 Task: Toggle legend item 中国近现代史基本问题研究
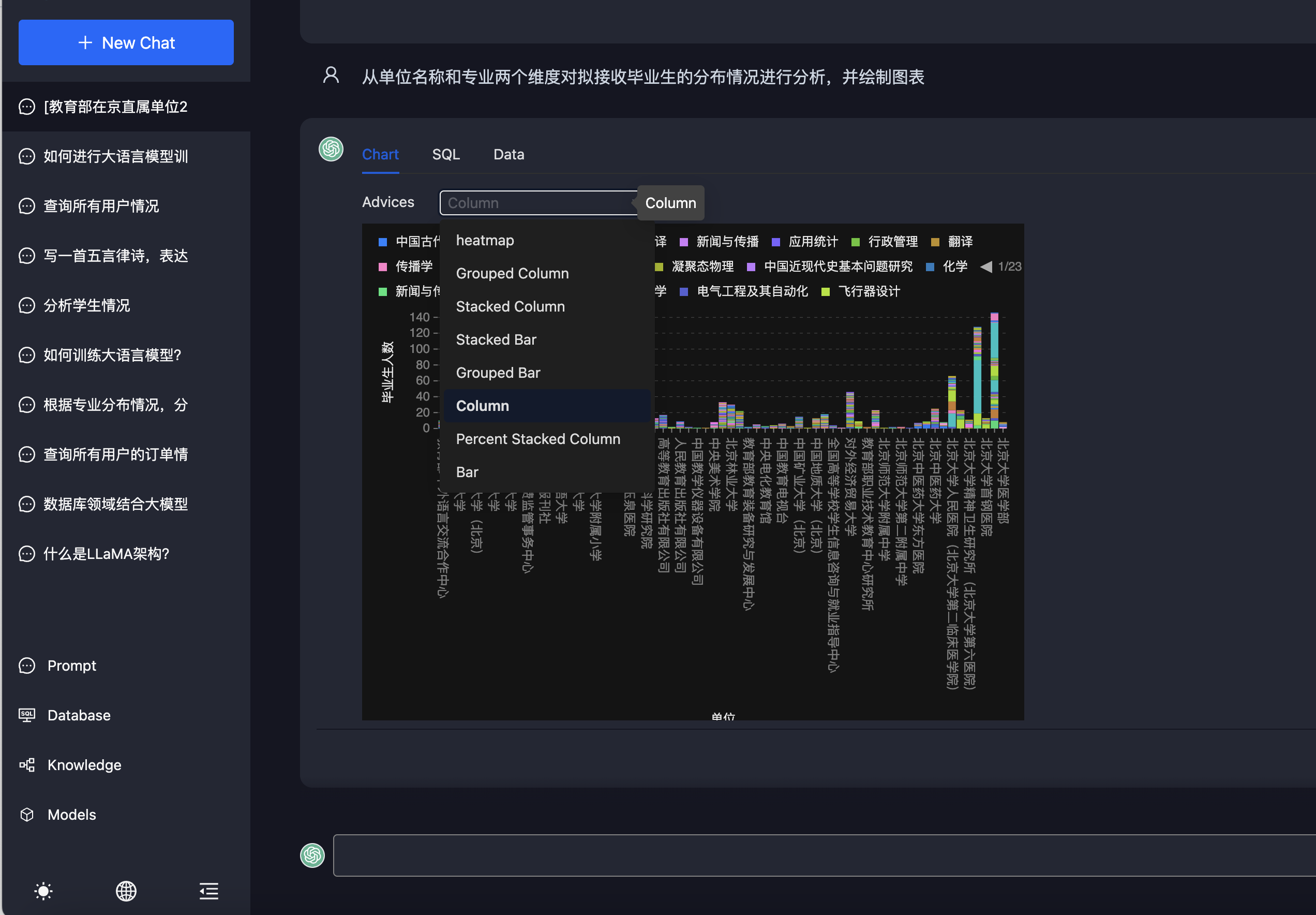point(830,267)
